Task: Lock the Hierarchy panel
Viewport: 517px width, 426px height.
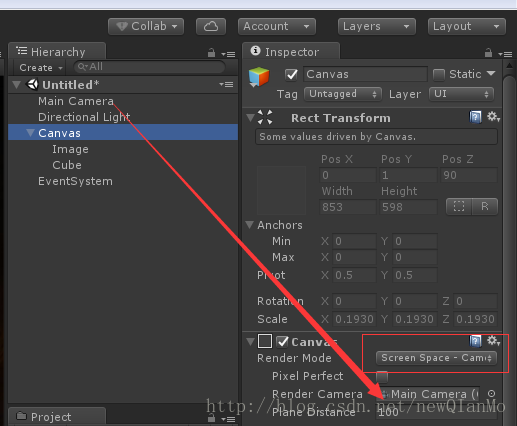Action: click(x=211, y=53)
